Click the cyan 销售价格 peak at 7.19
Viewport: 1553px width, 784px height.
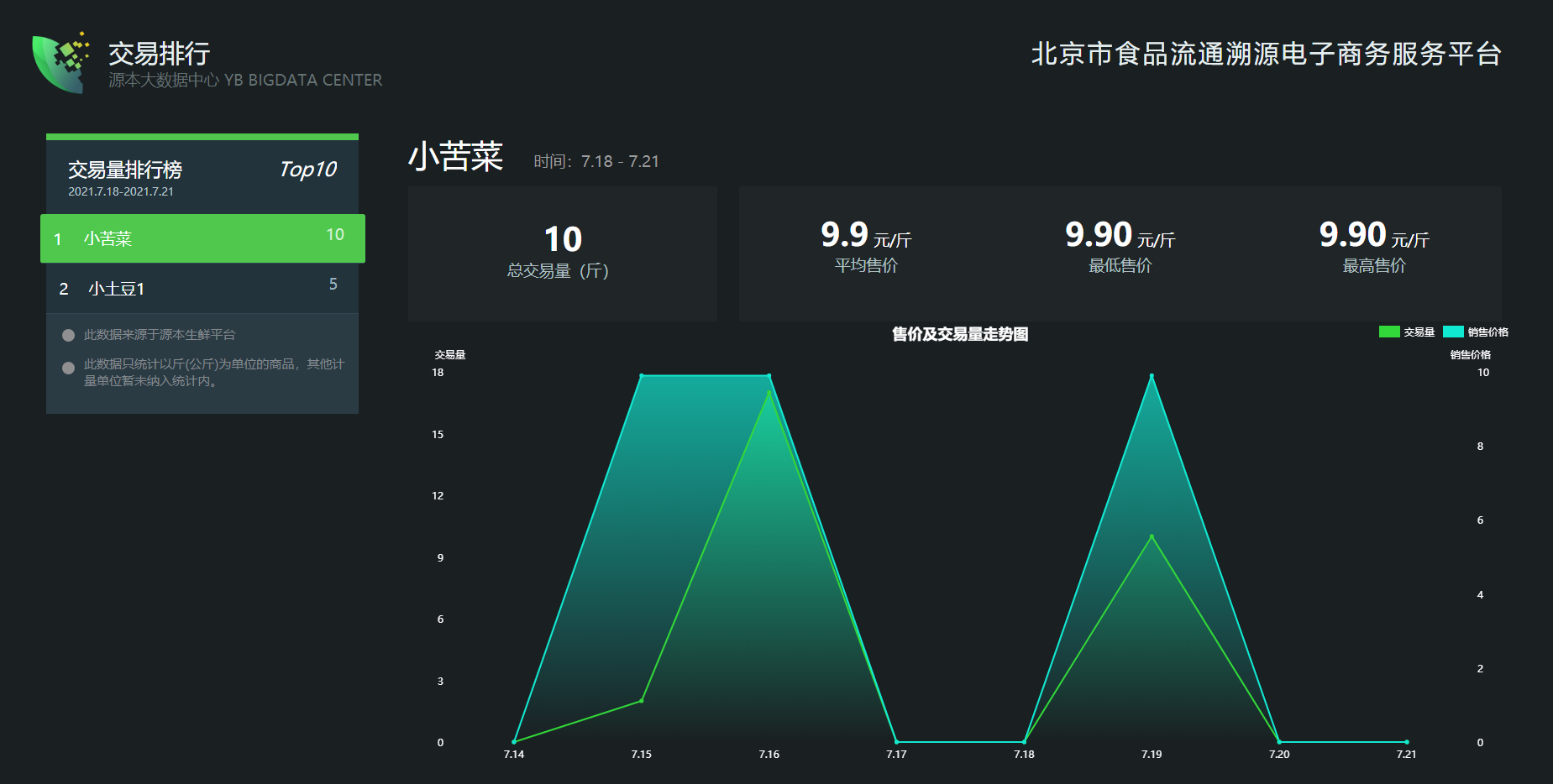pos(1152,375)
